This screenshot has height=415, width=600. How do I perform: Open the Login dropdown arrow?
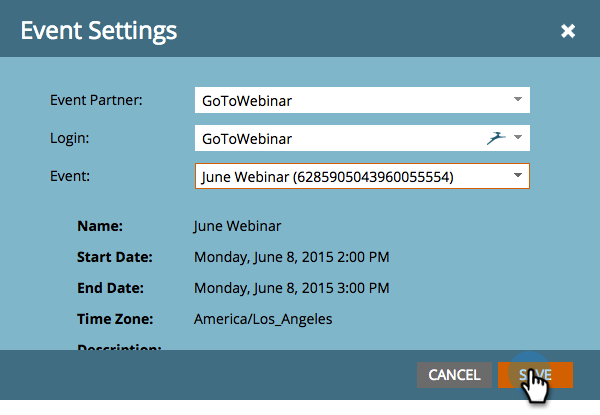[x=518, y=139]
